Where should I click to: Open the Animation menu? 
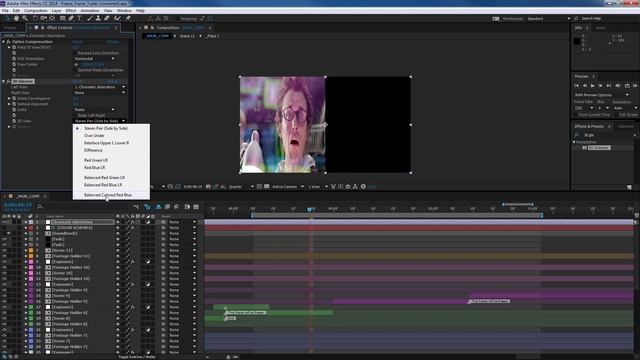click(x=90, y=11)
